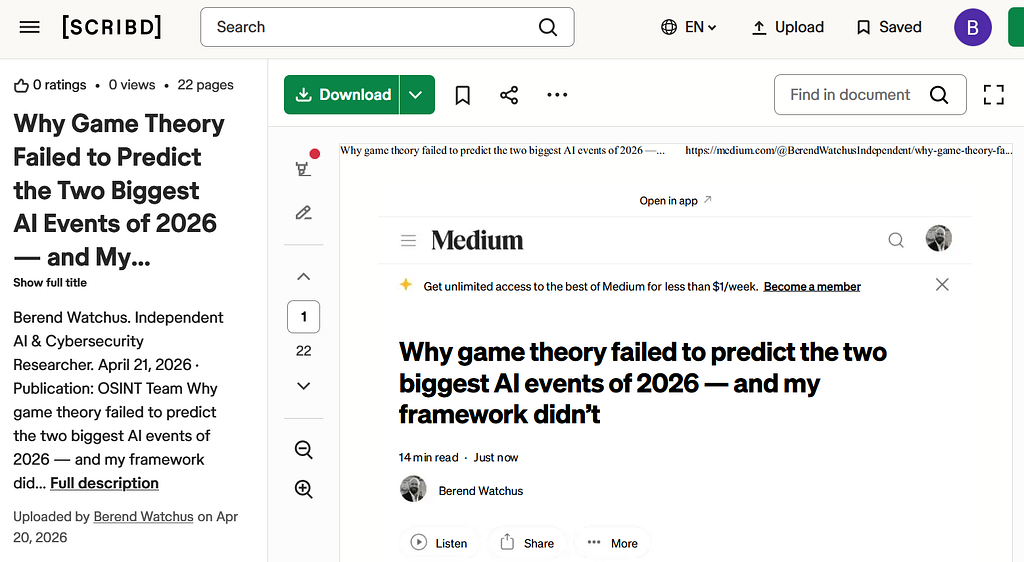Zoom in on the document
Viewport: 1024px width, 562px height.
pos(304,489)
